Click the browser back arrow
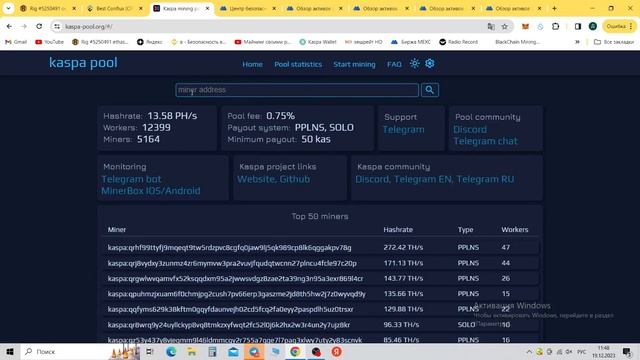The image size is (640, 360). [x=9, y=27]
